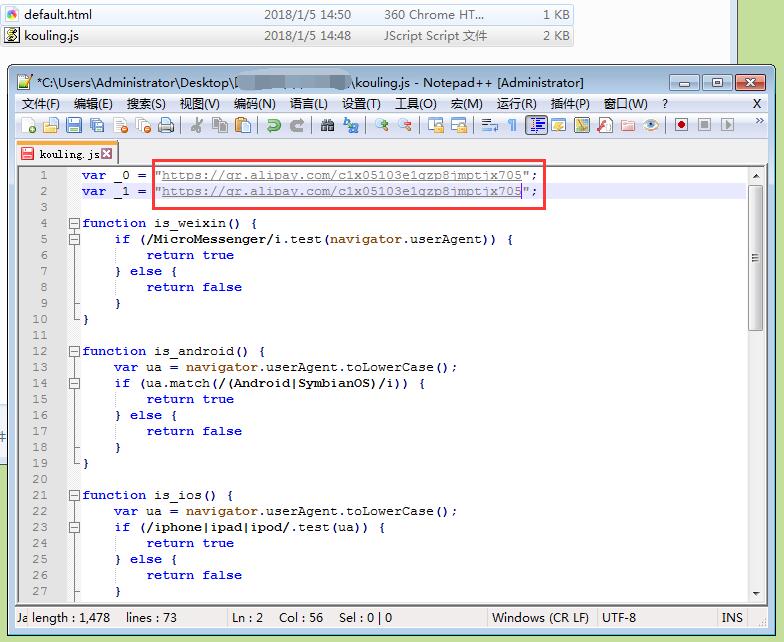
Task: Open the 设置(T) menu
Action: tap(361, 104)
